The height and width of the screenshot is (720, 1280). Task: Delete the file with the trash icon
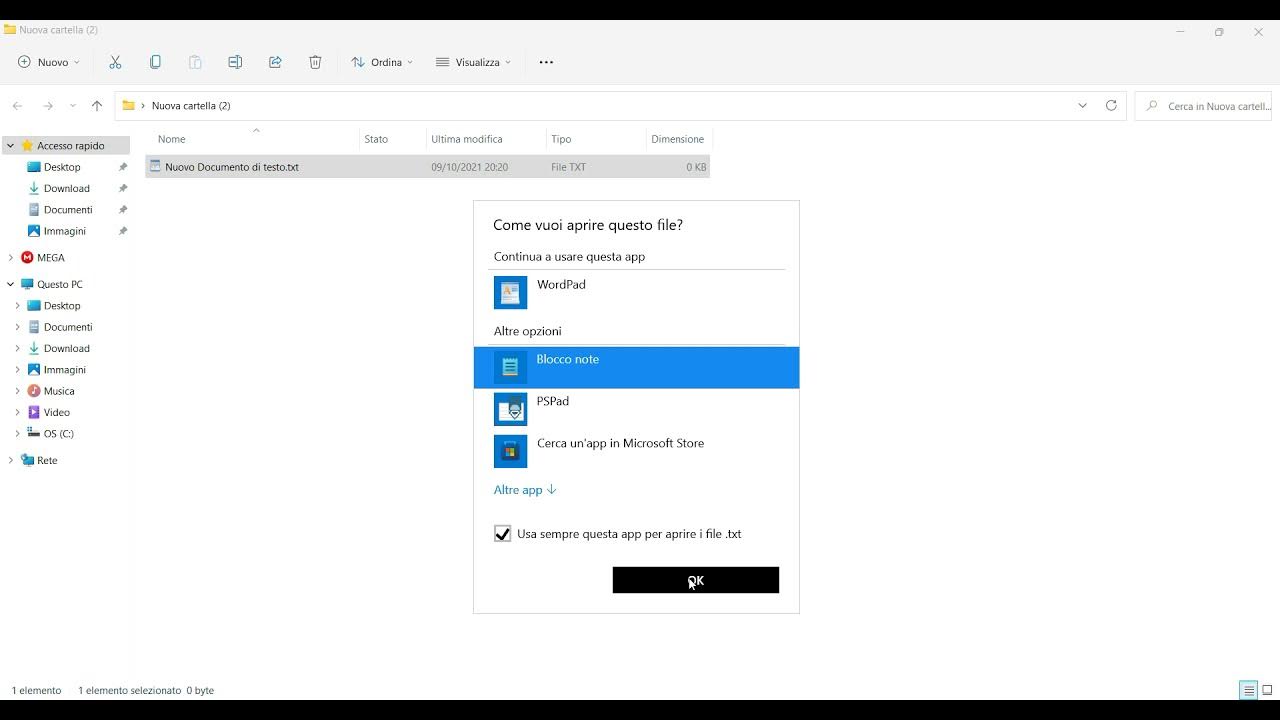point(315,62)
